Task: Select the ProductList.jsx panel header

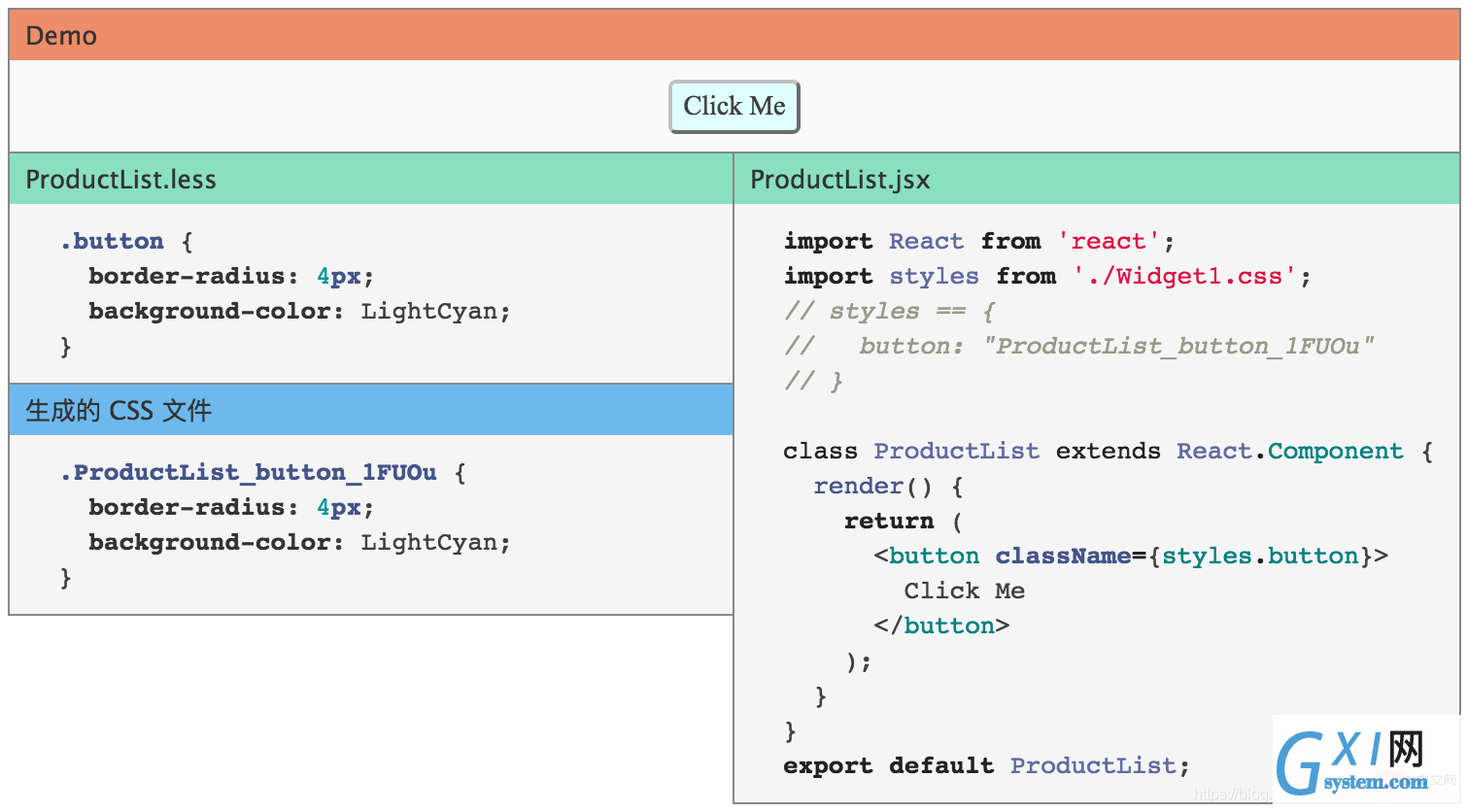Action: coord(1097,179)
